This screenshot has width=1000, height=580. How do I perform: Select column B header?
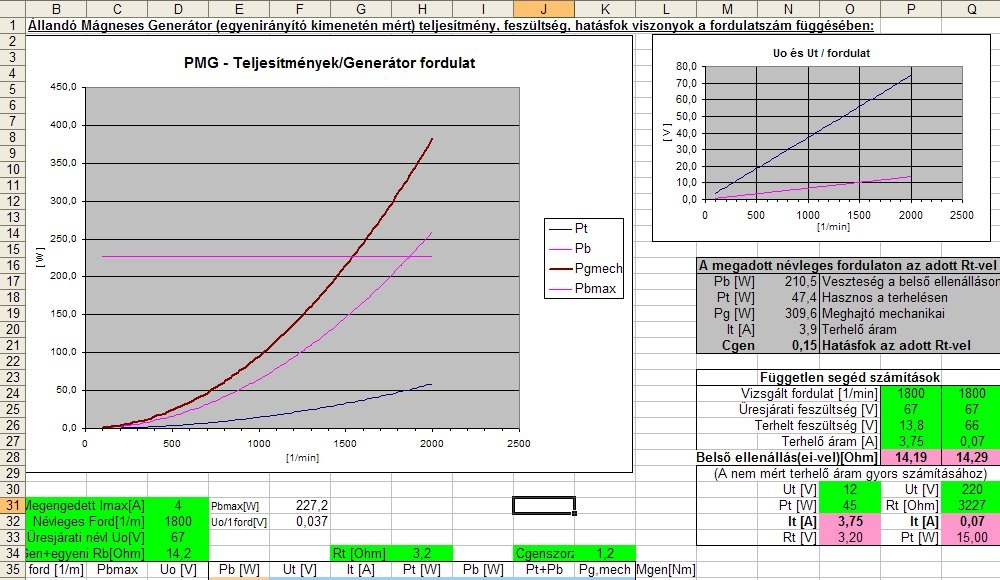56,9
